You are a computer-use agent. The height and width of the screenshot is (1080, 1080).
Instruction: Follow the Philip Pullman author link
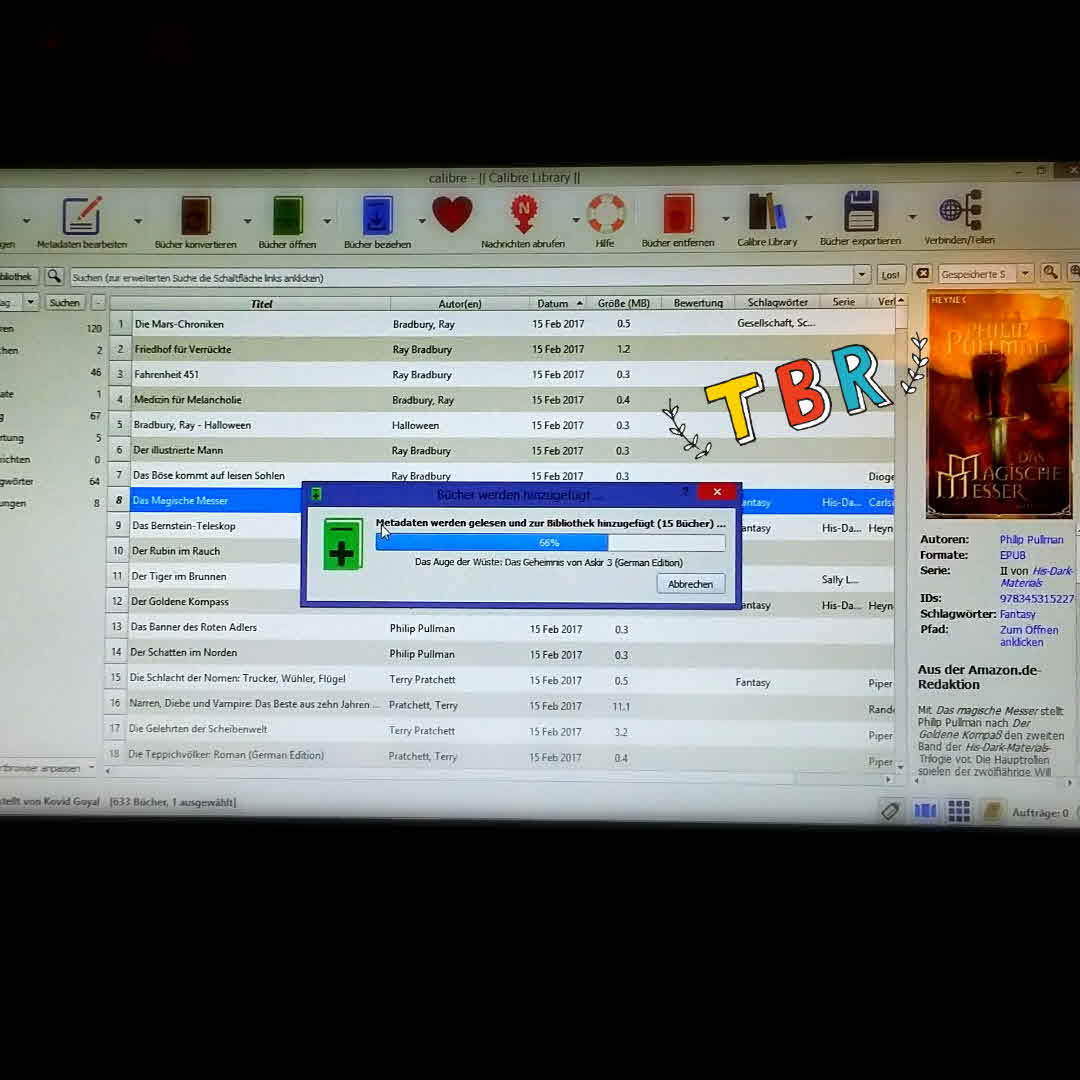(1031, 540)
